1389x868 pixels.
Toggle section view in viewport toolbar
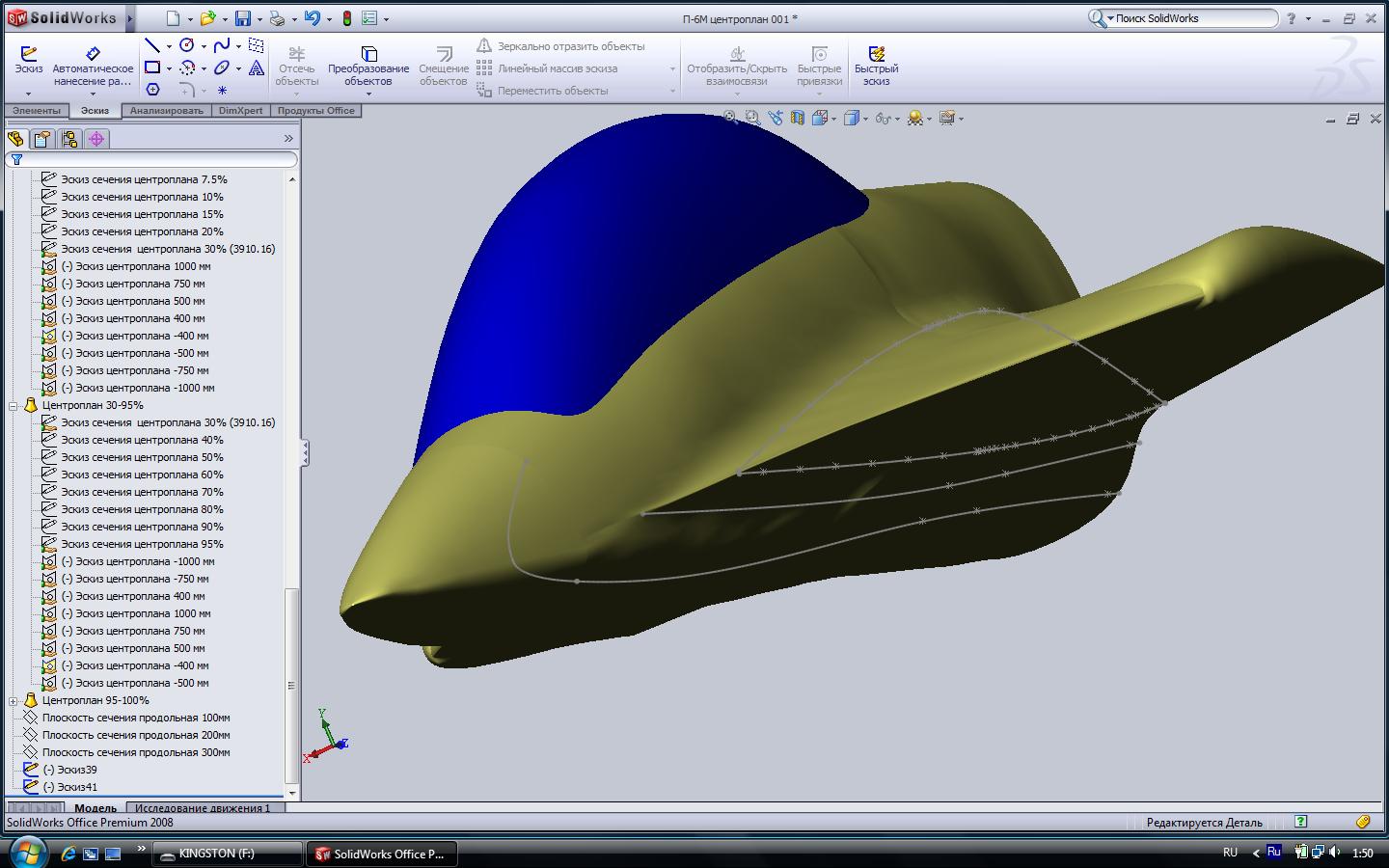point(798,118)
